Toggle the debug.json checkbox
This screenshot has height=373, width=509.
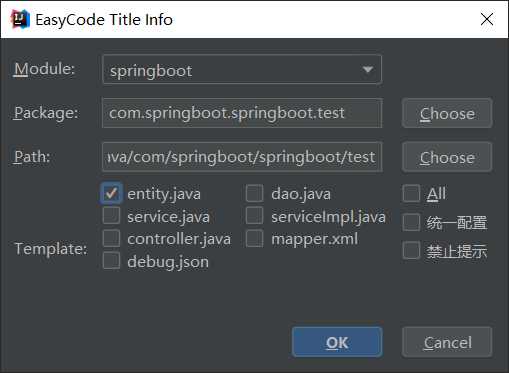111,261
